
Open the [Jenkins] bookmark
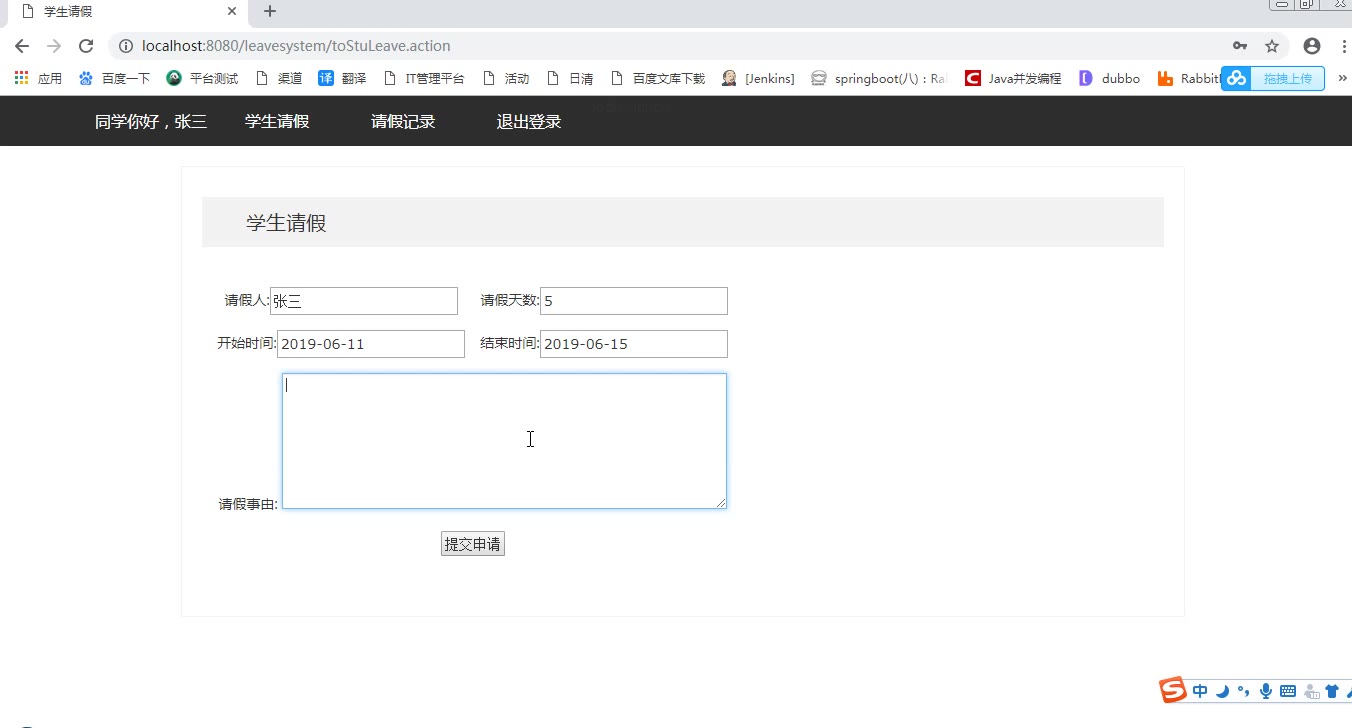[x=758, y=78]
